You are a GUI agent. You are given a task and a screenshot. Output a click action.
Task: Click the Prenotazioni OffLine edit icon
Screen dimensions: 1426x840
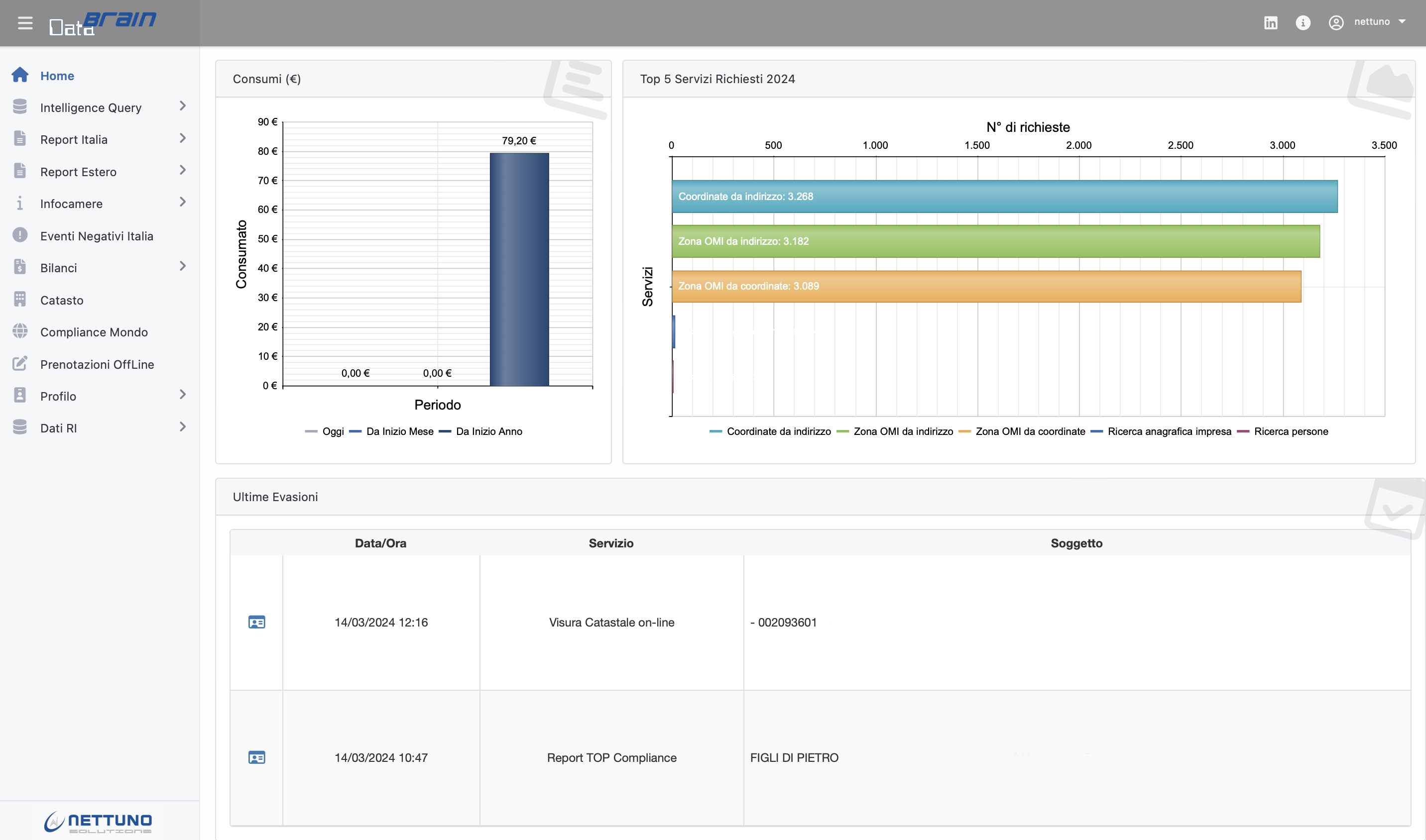pos(20,364)
